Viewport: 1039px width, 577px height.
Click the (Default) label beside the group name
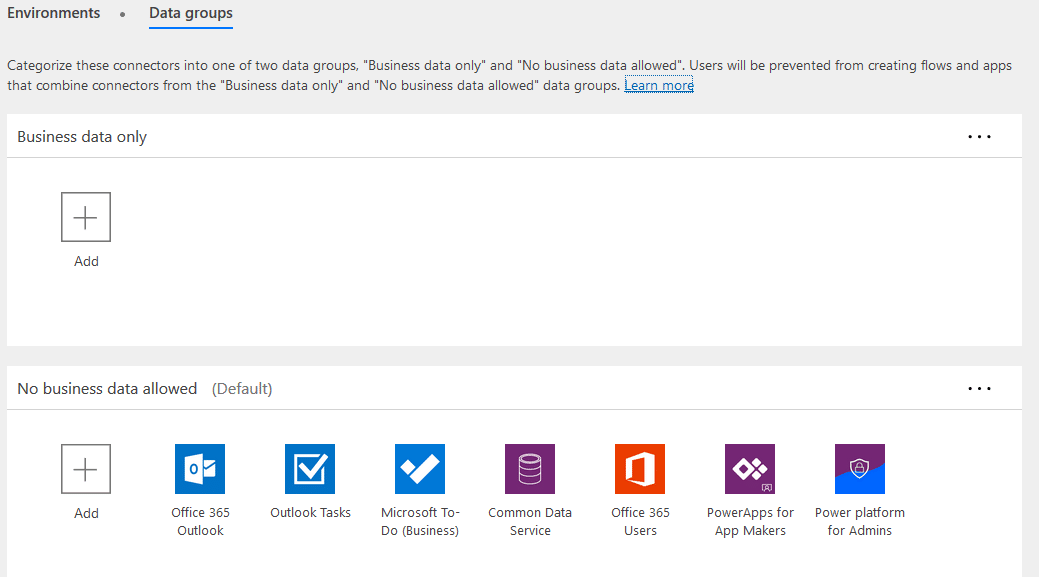point(242,389)
